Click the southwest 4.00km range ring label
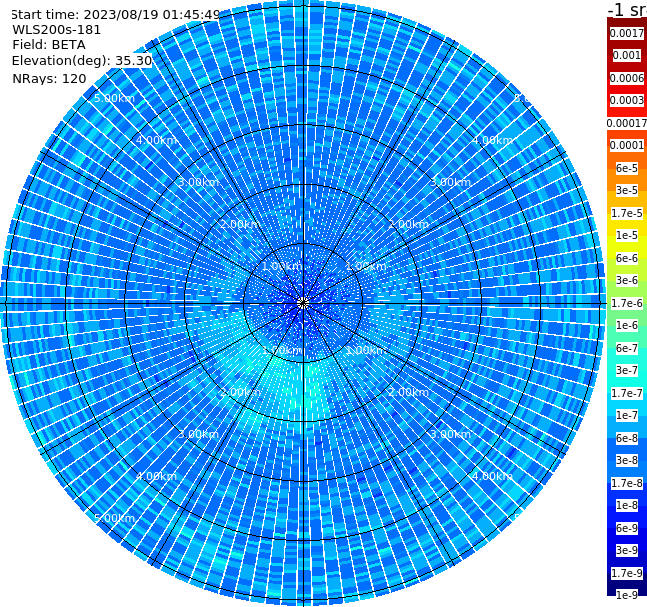The height and width of the screenshot is (607, 647). pos(156,476)
